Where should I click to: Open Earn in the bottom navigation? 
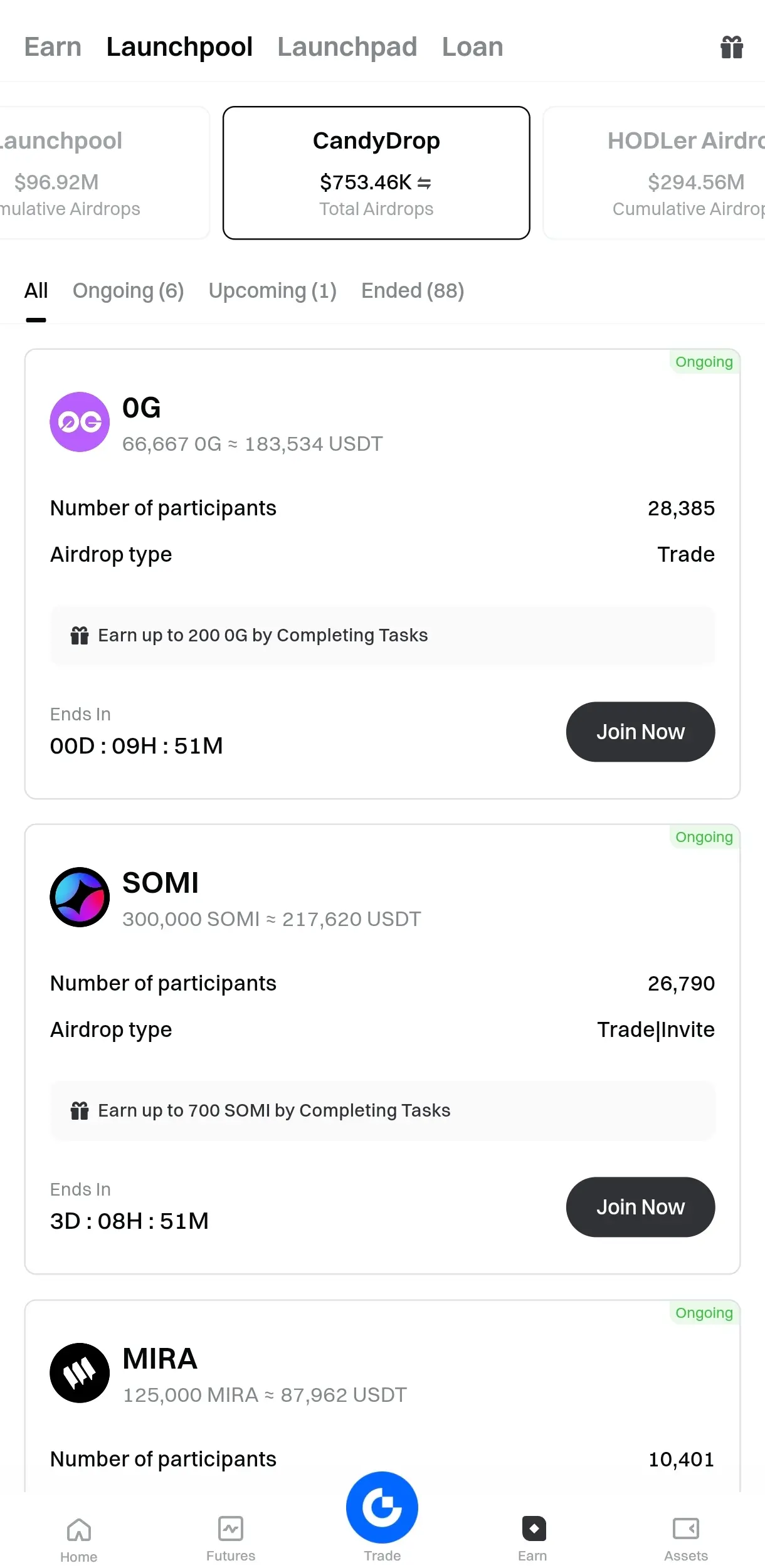click(x=533, y=1539)
